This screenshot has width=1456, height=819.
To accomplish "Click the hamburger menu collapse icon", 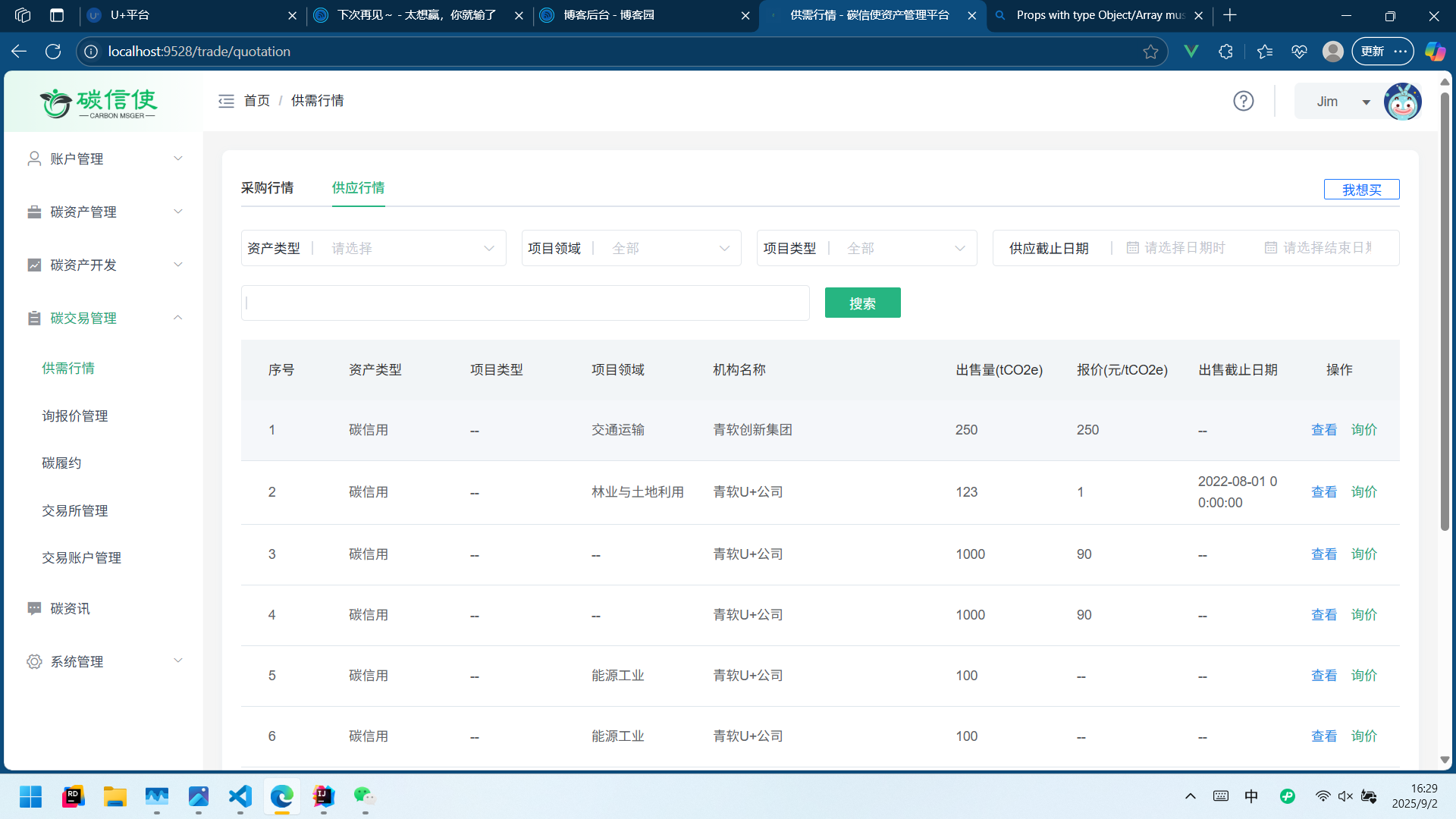I will click(x=226, y=101).
